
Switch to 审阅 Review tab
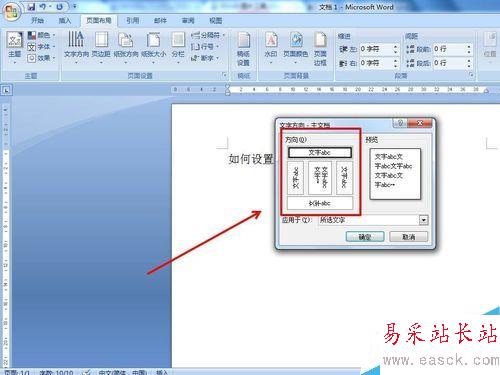coord(188,21)
